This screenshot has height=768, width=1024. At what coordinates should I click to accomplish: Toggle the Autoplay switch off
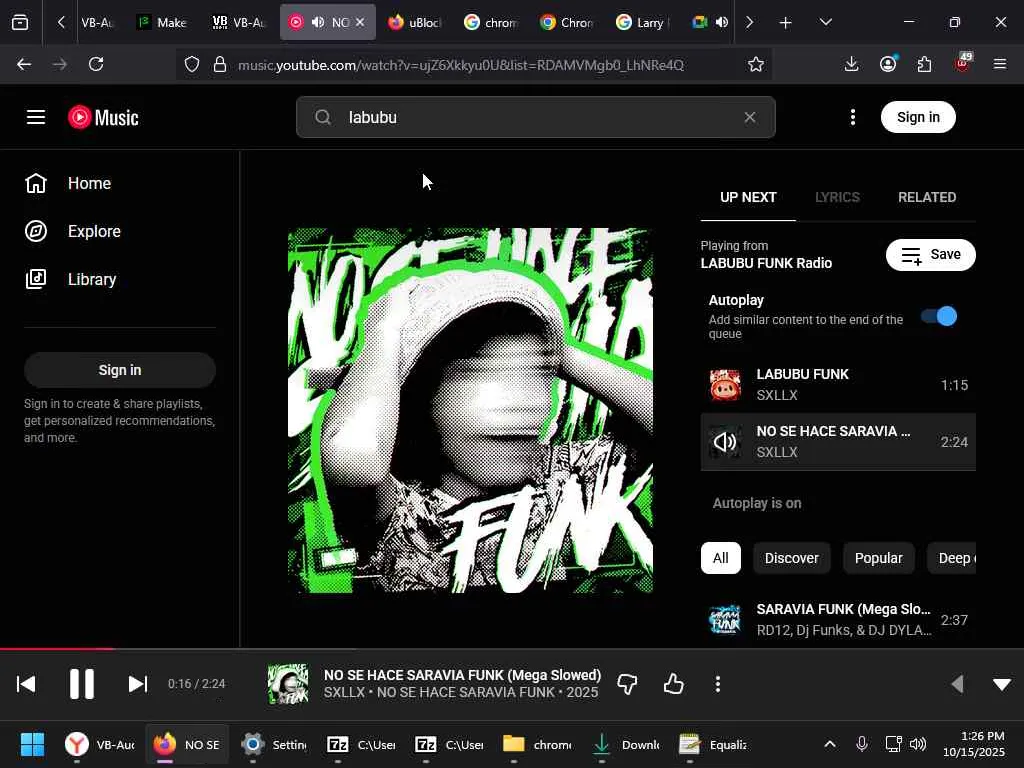(939, 317)
